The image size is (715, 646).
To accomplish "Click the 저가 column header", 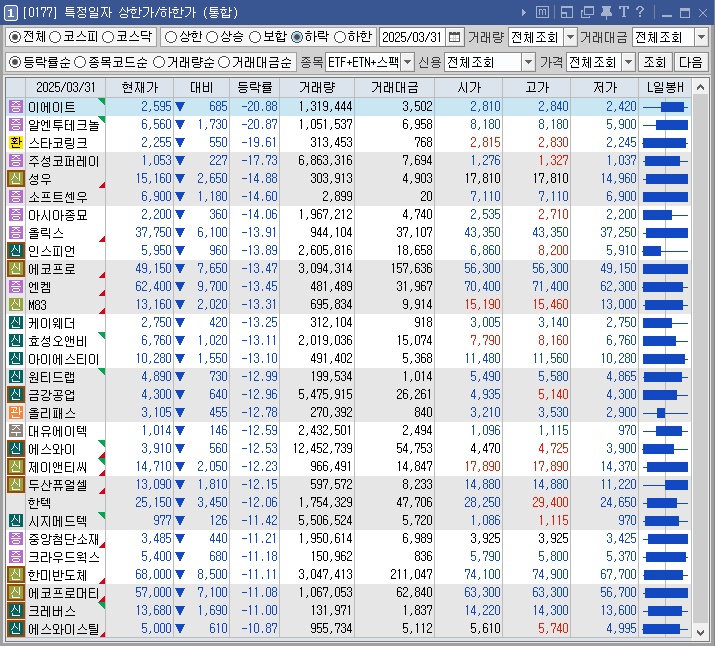I will pos(605,88).
